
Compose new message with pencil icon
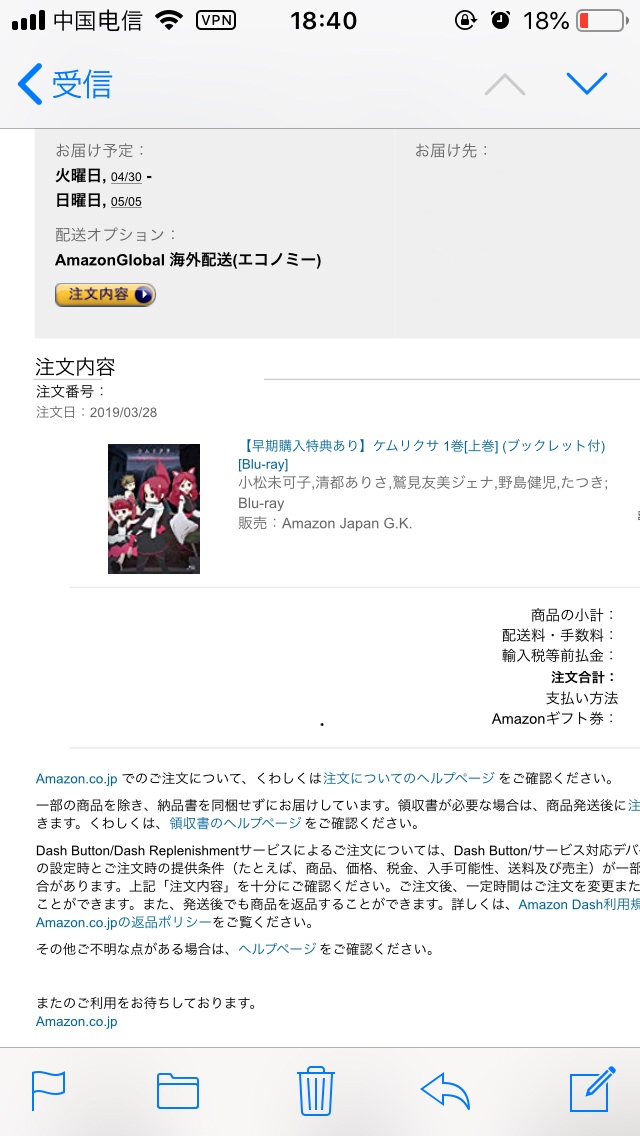tap(592, 1089)
